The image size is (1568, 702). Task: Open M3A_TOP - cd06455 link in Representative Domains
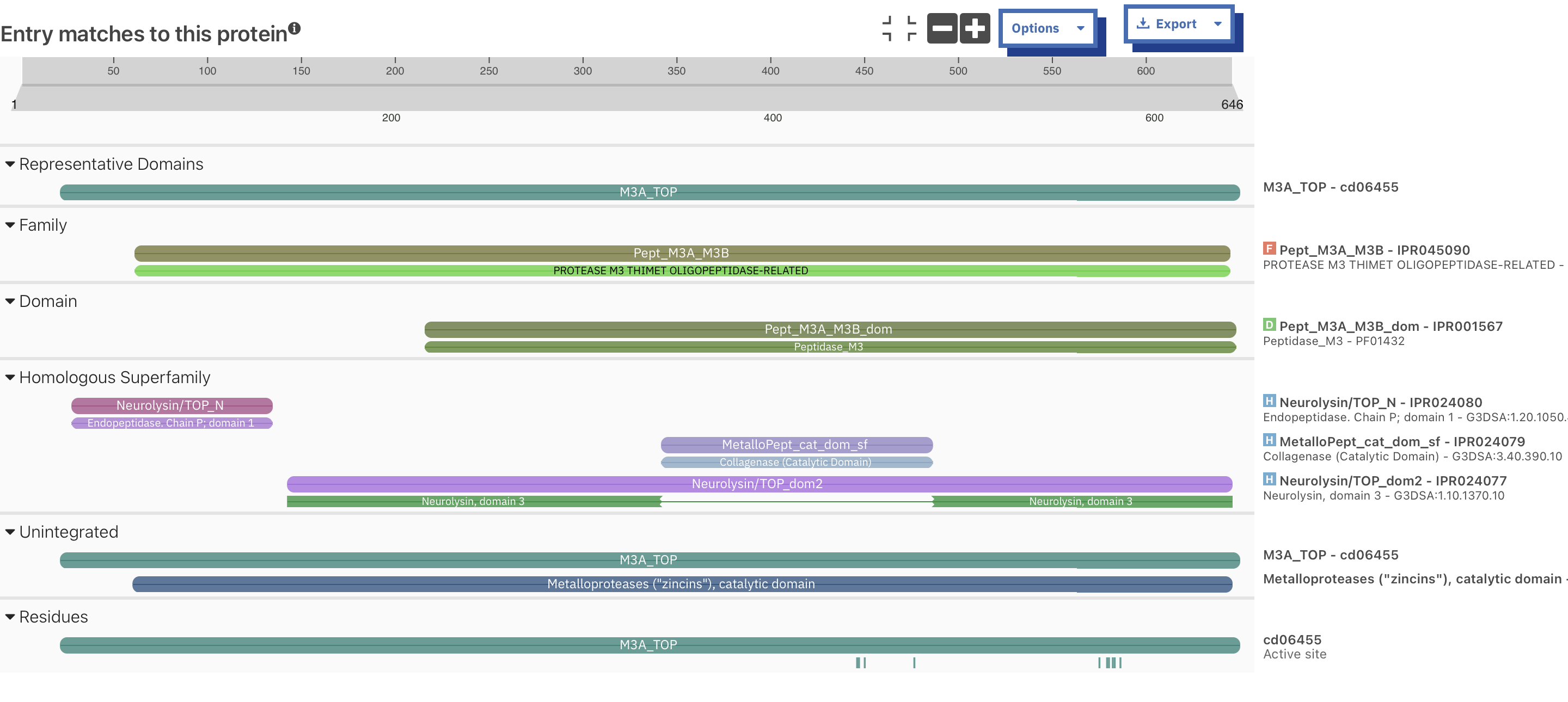pos(1331,187)
